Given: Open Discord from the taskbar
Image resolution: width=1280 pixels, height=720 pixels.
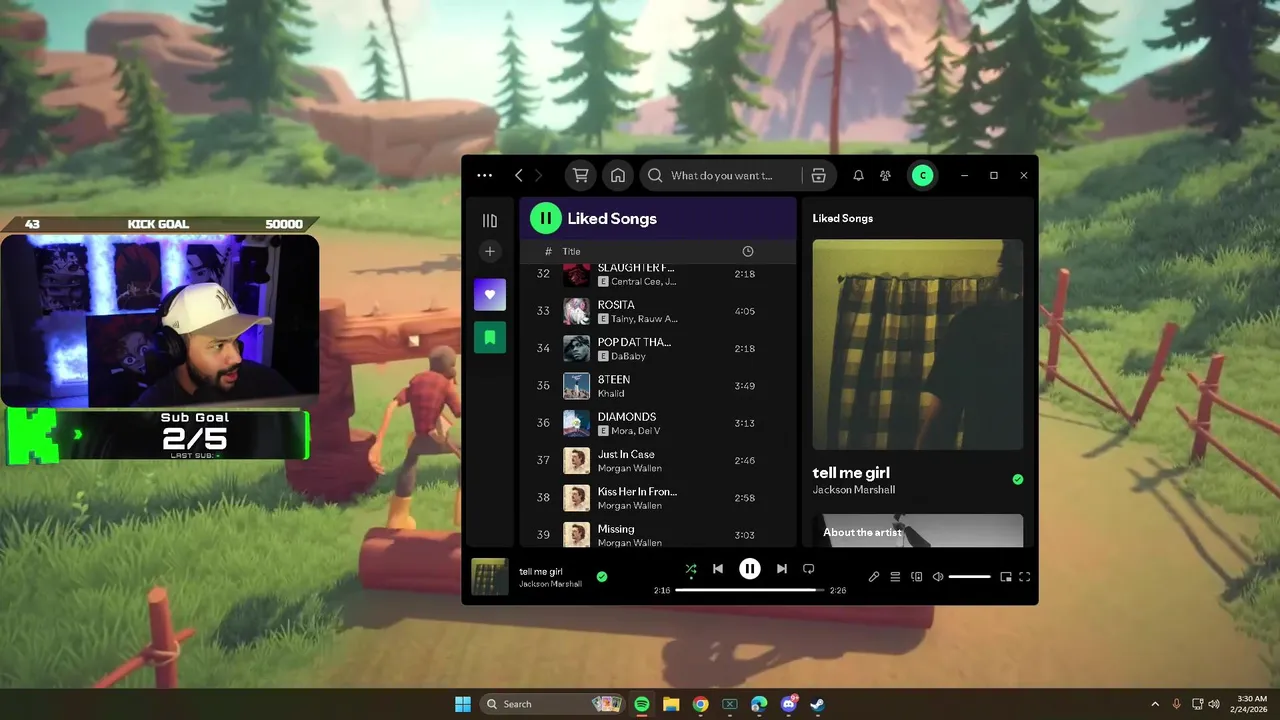Looking at the screenshot, I should (x=788, y=704).
